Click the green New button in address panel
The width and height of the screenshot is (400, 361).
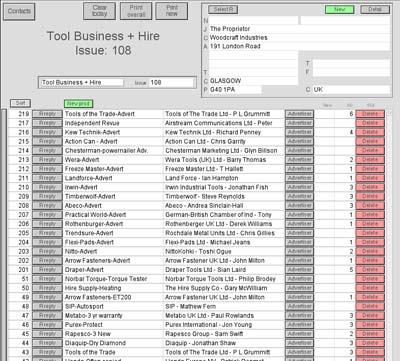tap(340, 9)
